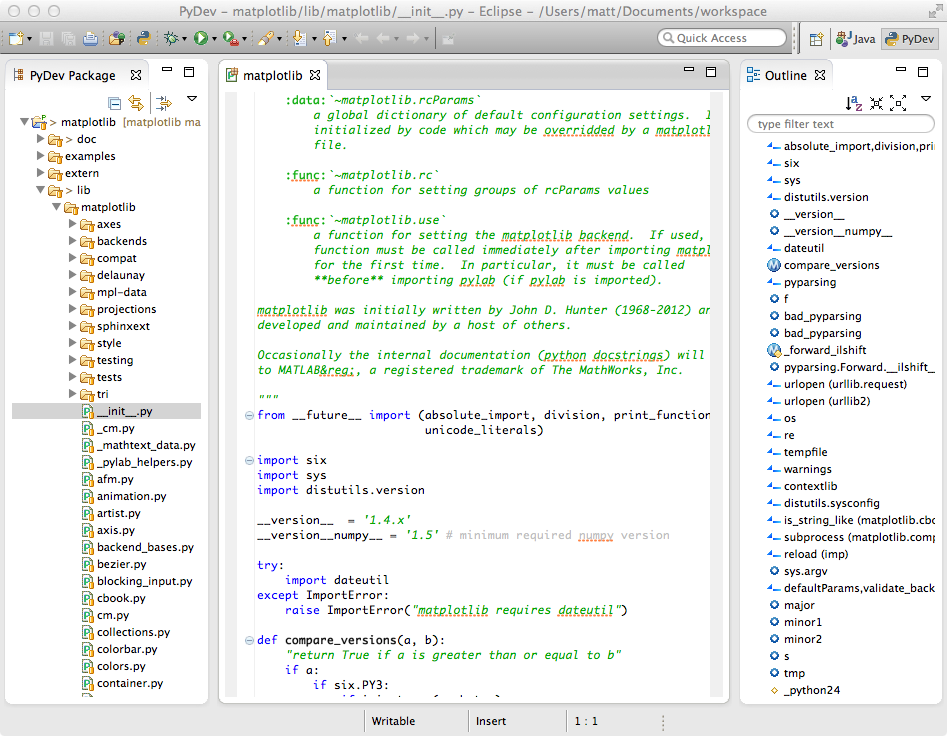The width and height of the screenshot is (947, 736).
Task: Click the Debug bug icon
Action: 171,39
